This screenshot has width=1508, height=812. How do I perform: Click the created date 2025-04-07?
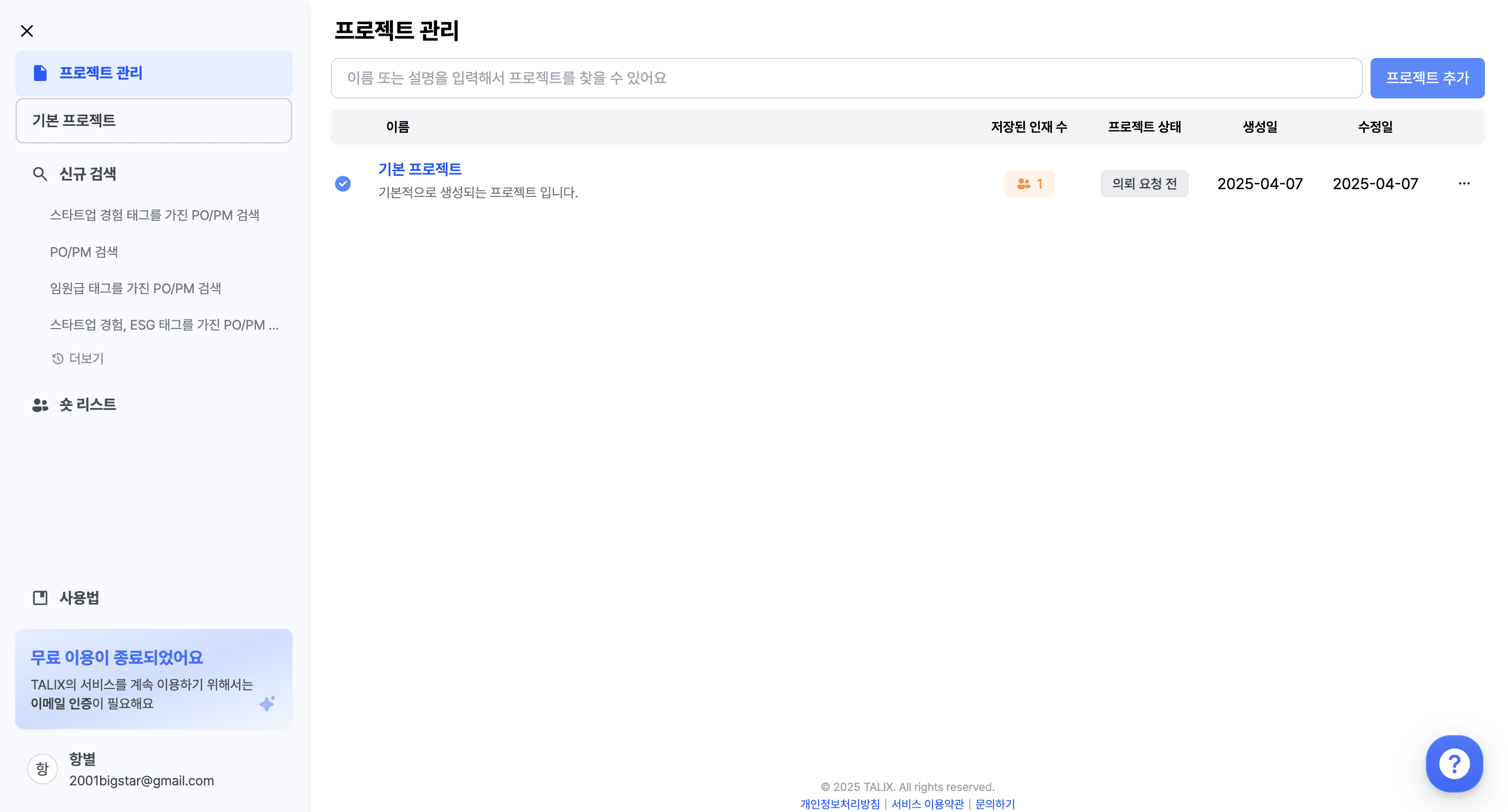(x=1260, y=184)
